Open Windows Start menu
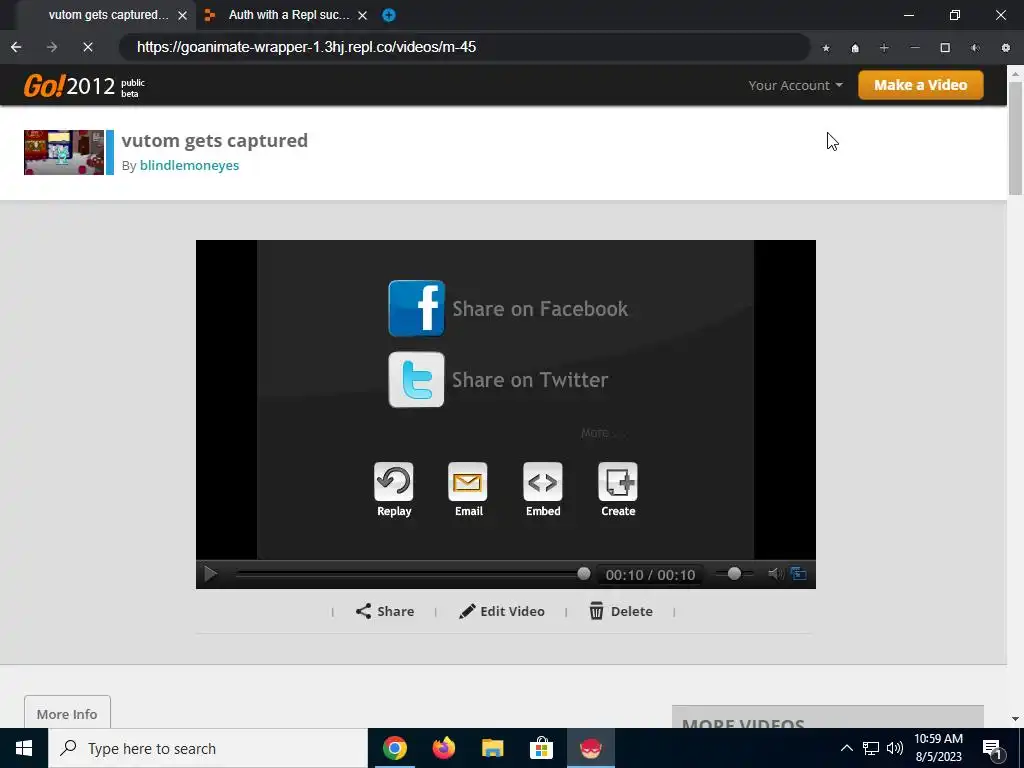The width and height of the screenshot is (1024, 768). tap(24, 748)
